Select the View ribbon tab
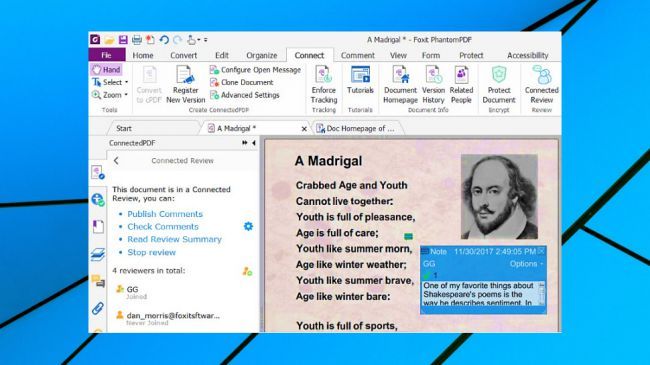Viewport: 650px width, 365px height. tap(398, 55)
